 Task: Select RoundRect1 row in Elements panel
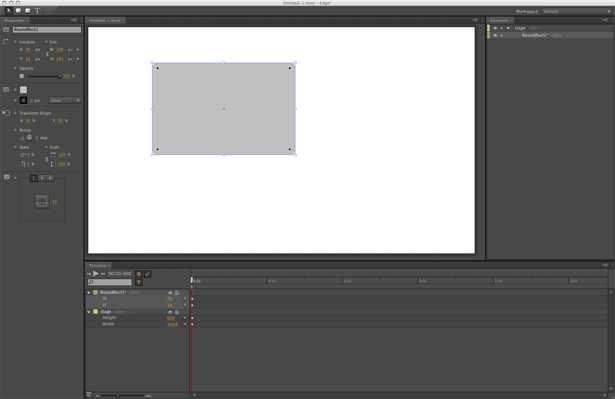pyautogui.click(x=550, y=35)
